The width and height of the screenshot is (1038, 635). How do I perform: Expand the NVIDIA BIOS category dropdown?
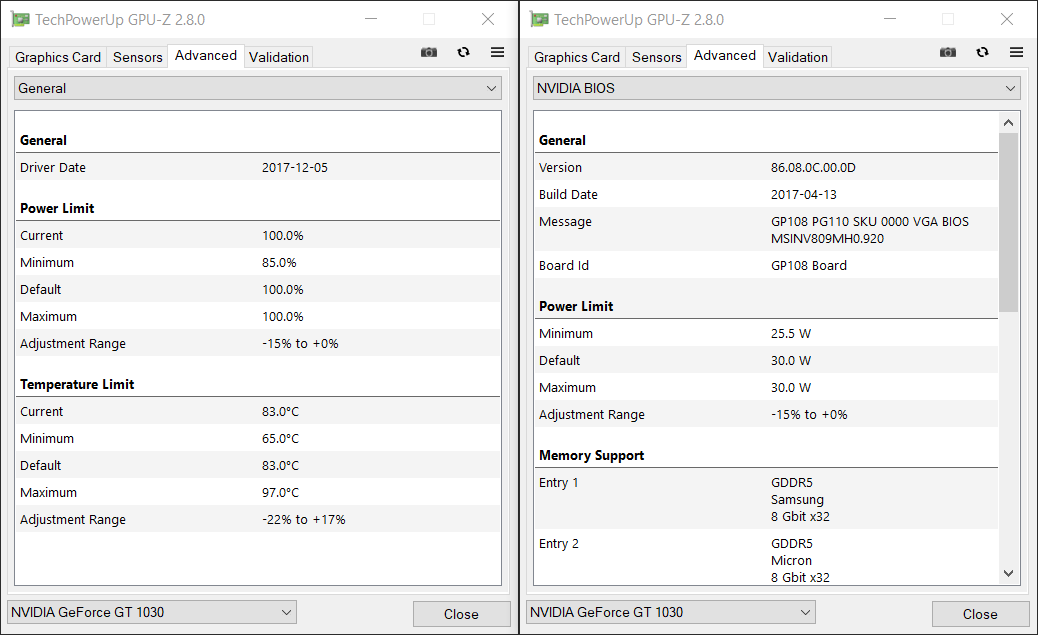click(x=776, y=88)
